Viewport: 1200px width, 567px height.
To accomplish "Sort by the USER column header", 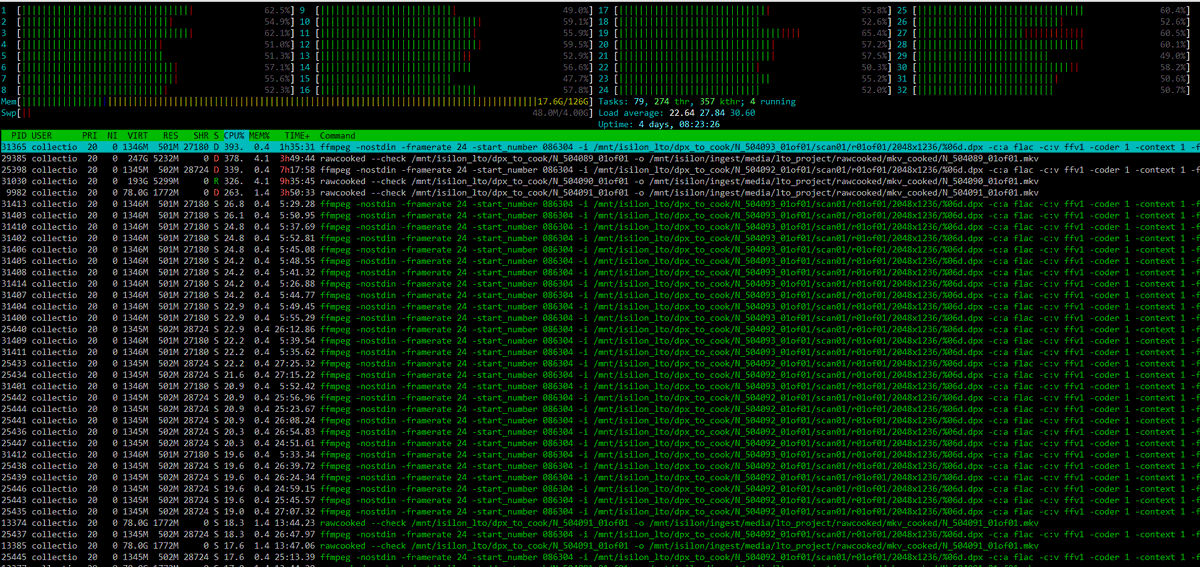I will click(x=42, y=135).
